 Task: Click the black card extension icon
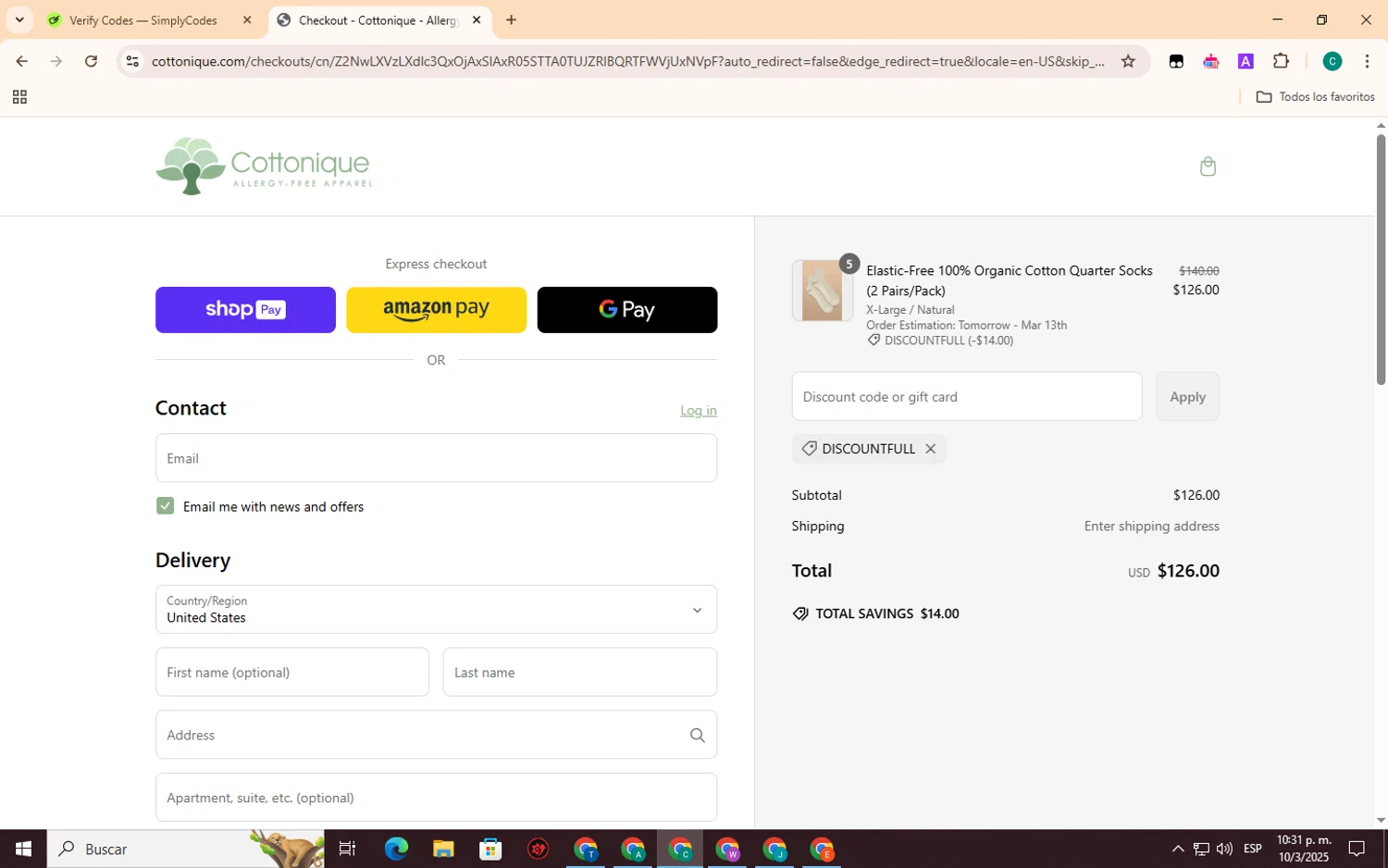pos(1176,61)
